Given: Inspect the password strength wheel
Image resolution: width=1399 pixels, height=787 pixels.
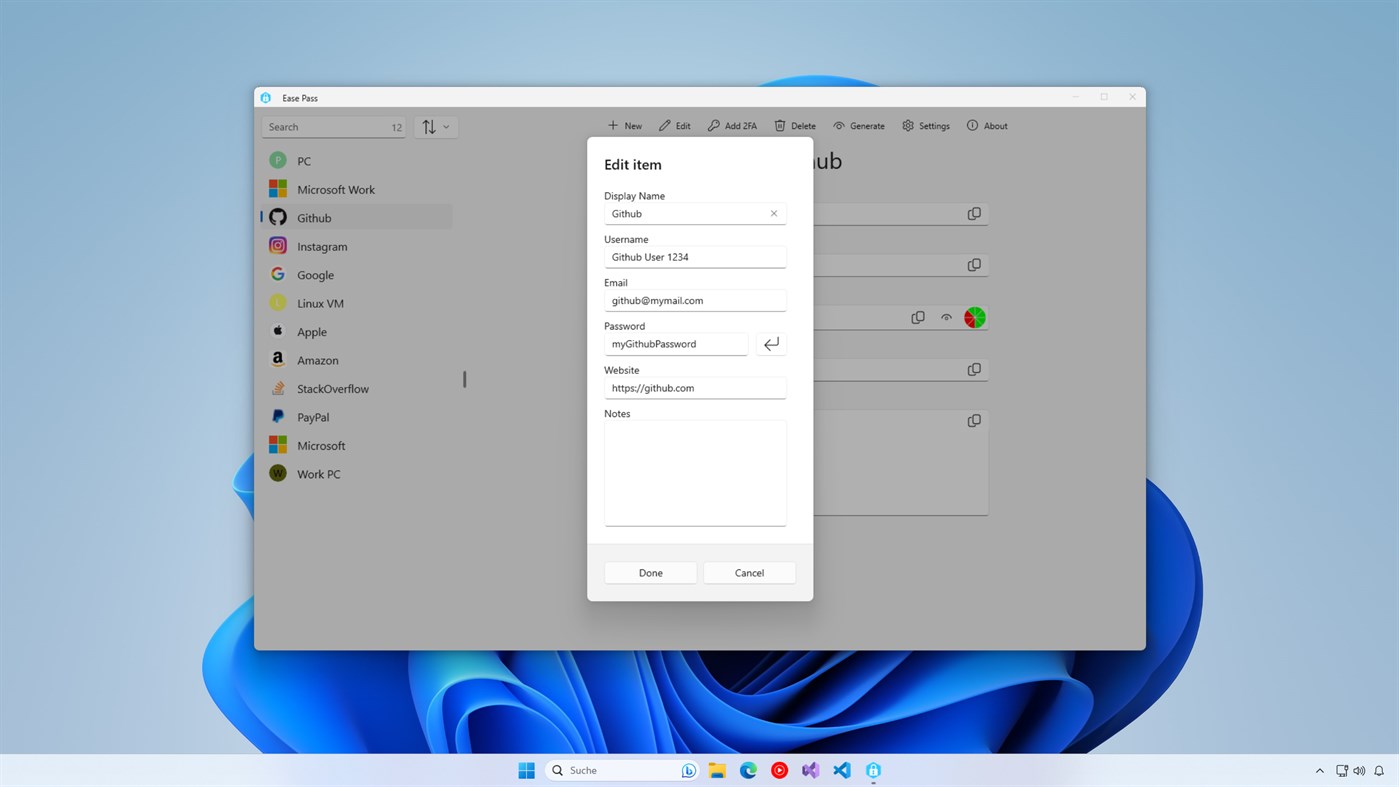Looking at the screenshot, I should coord(974,317).
